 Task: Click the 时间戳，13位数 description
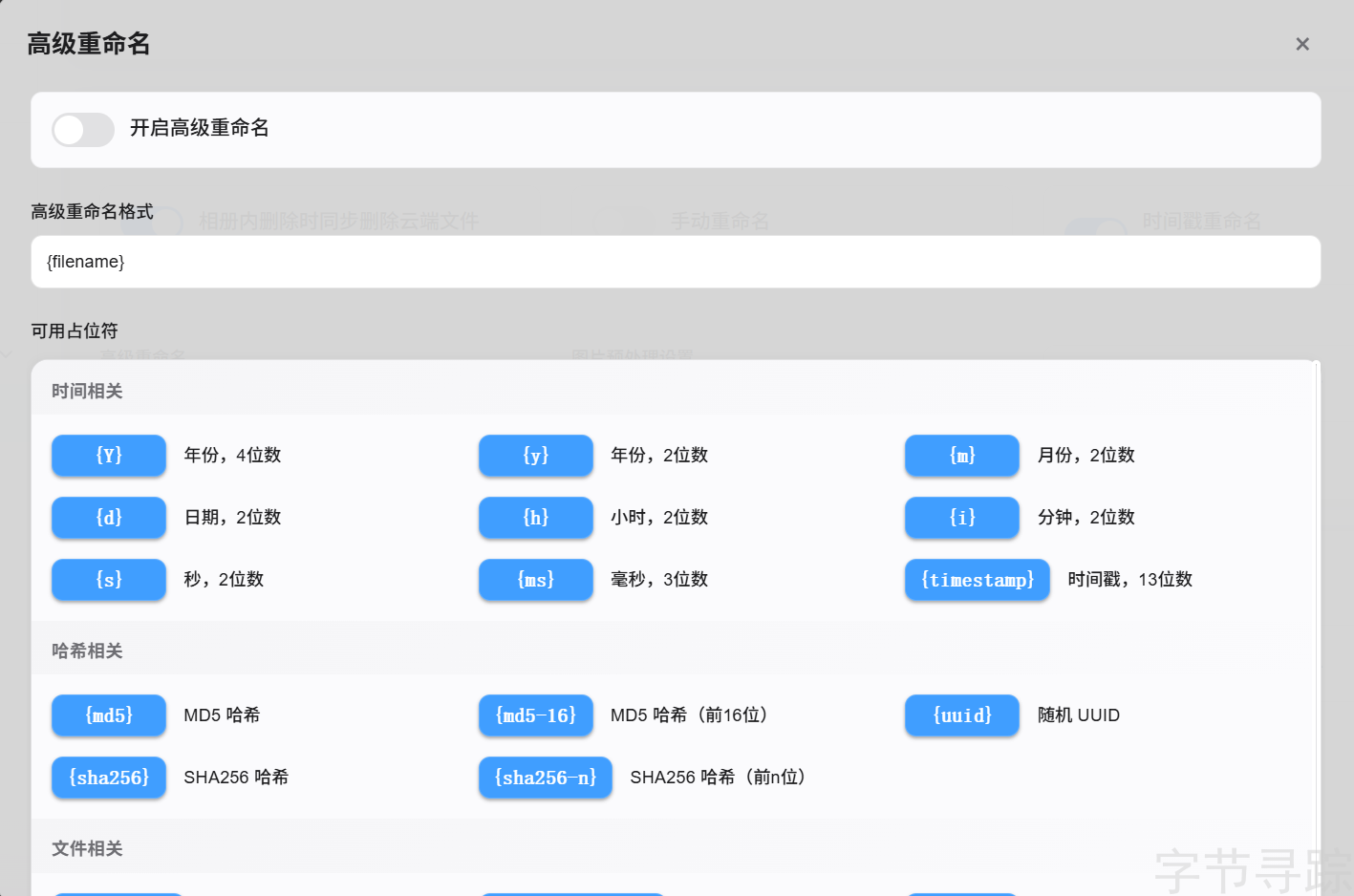click(1130, 580)
